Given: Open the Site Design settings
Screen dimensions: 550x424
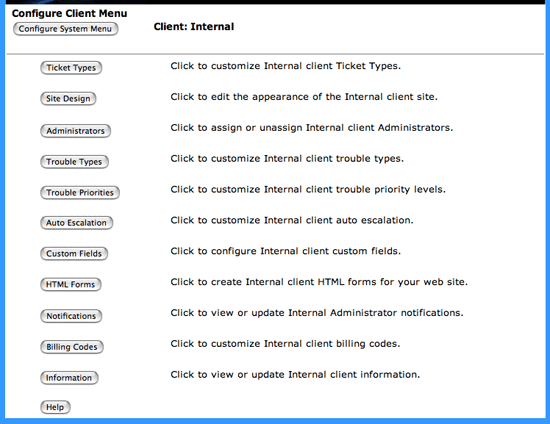Looking at the screenshot, I should point(68,99).
